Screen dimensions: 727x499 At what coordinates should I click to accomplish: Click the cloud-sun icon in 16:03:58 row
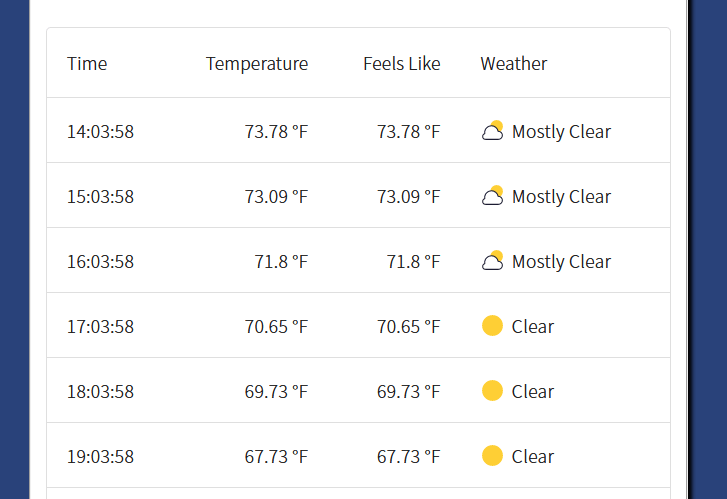pos(492,261)
